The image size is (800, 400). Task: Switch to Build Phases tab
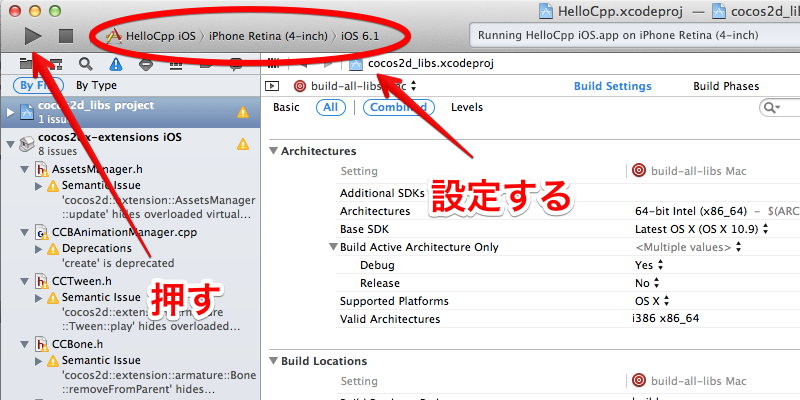click(726, 86)
